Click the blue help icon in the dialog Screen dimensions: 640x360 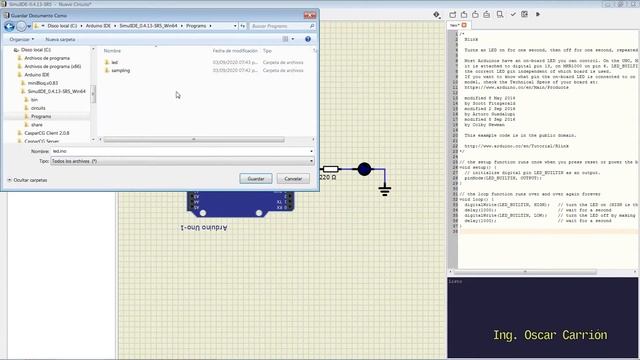tap(308, 39)
